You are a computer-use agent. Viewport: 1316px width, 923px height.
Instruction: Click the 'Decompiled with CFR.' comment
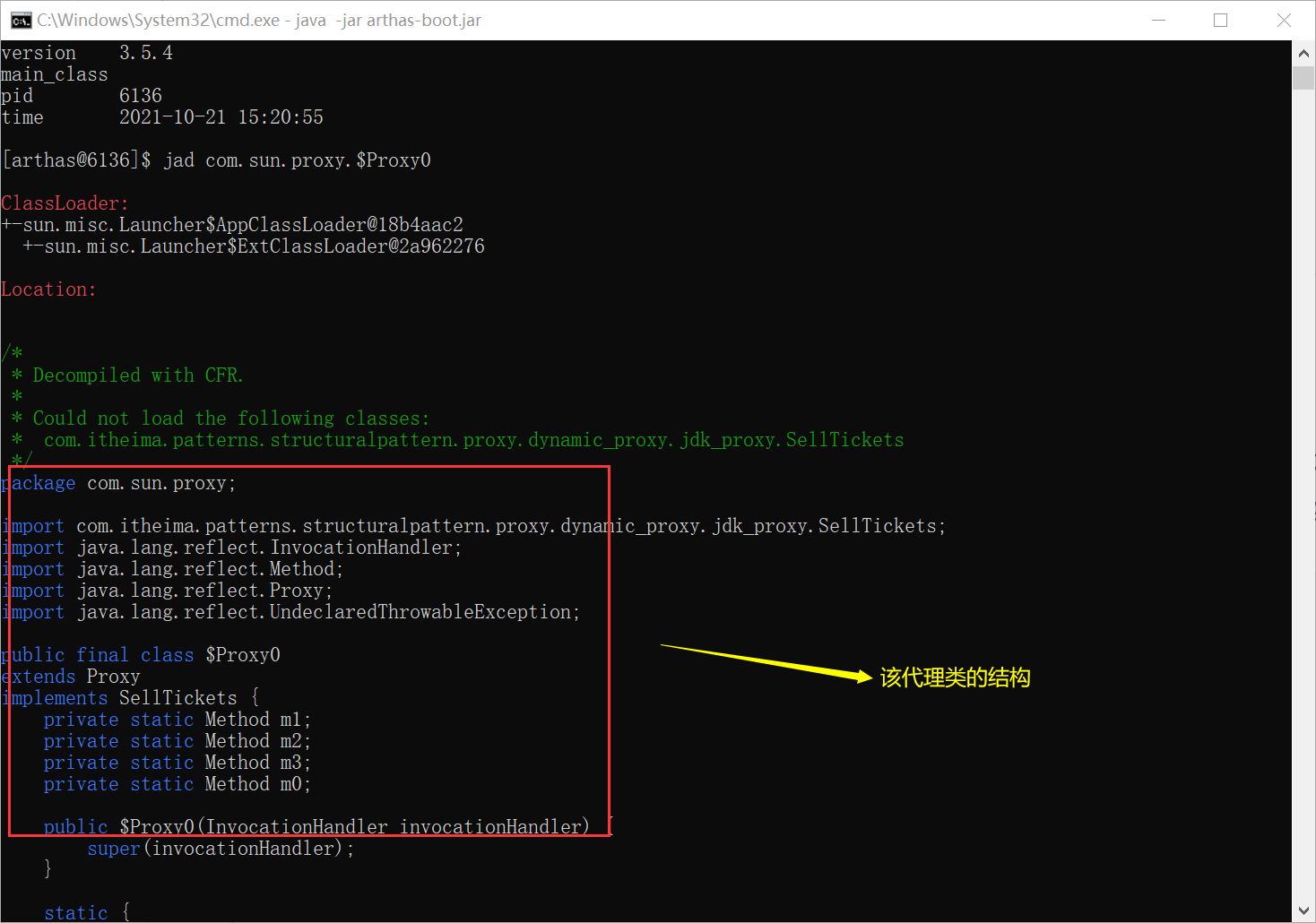coord(138,375)
